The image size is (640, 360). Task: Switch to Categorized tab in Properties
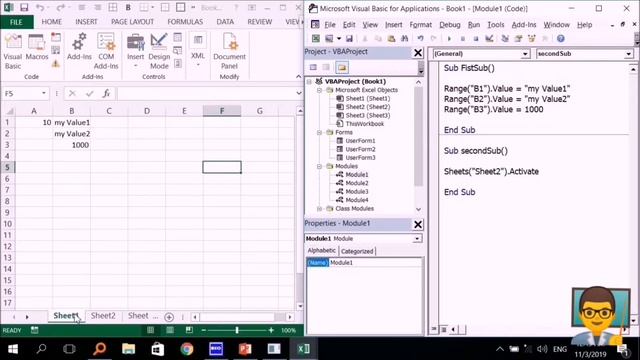tap(357, 251)
